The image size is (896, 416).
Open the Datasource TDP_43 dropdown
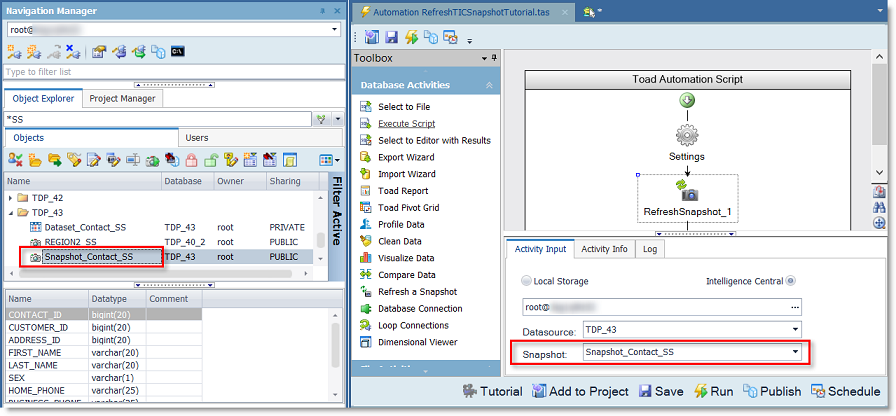click(x=794, y=330)
